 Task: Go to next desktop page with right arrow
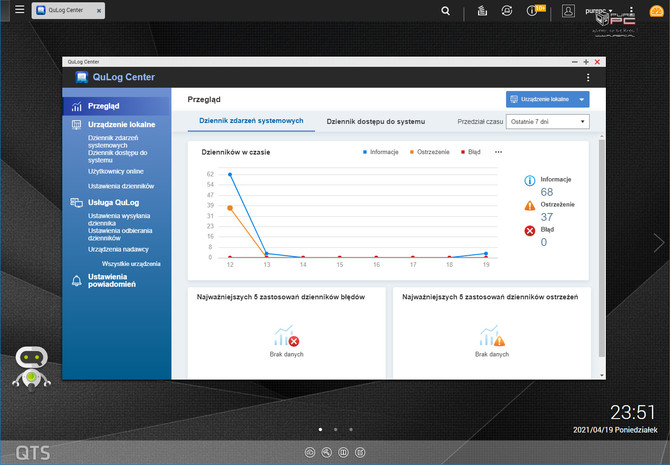(x=658, y=243)
